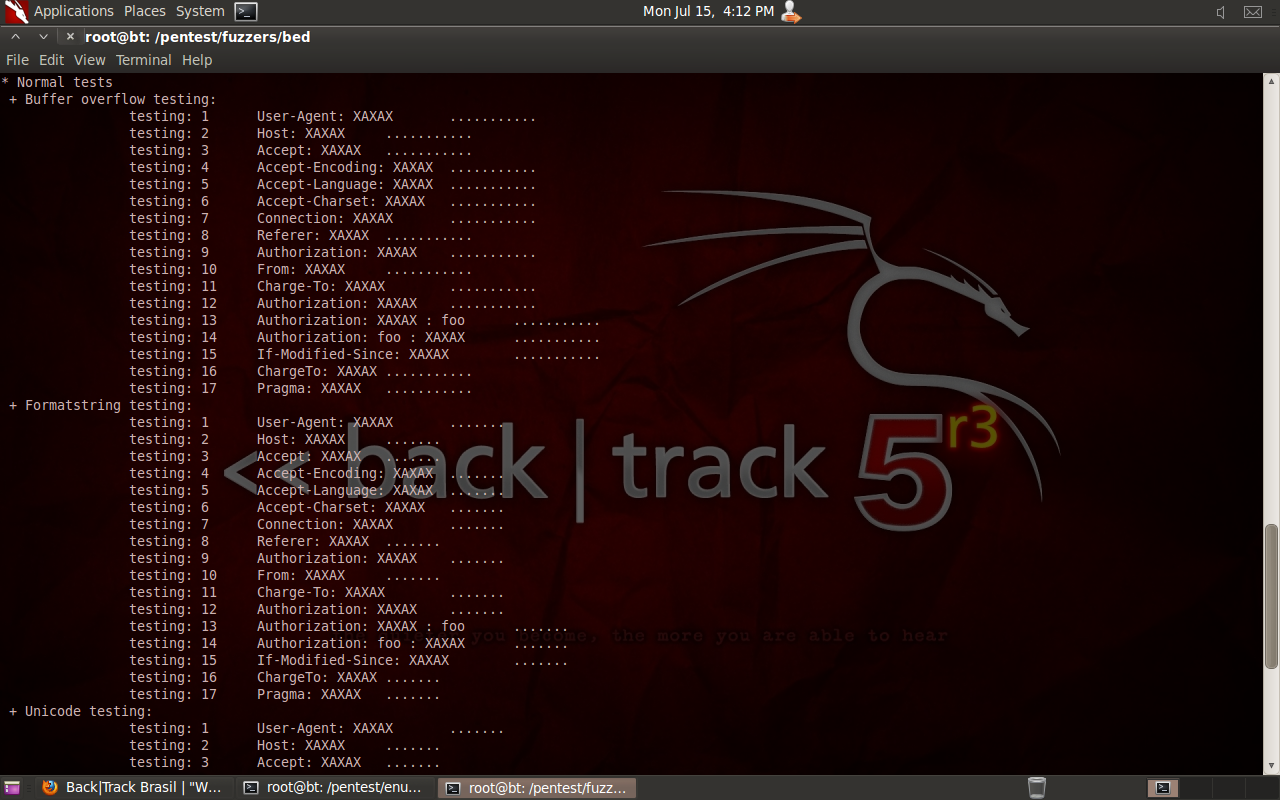Viewport: 1280px width, 800px height.
Task: Open the terminal Help menu
Action: tap(197, 60)
